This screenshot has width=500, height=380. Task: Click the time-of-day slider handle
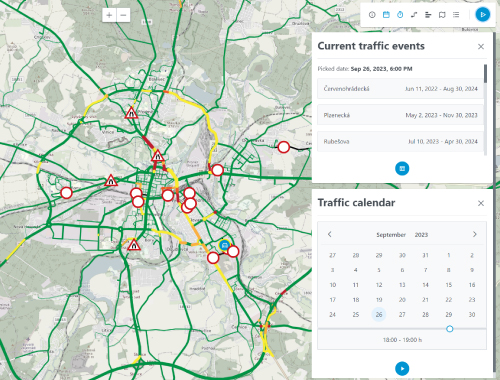(x=450, y=329)
